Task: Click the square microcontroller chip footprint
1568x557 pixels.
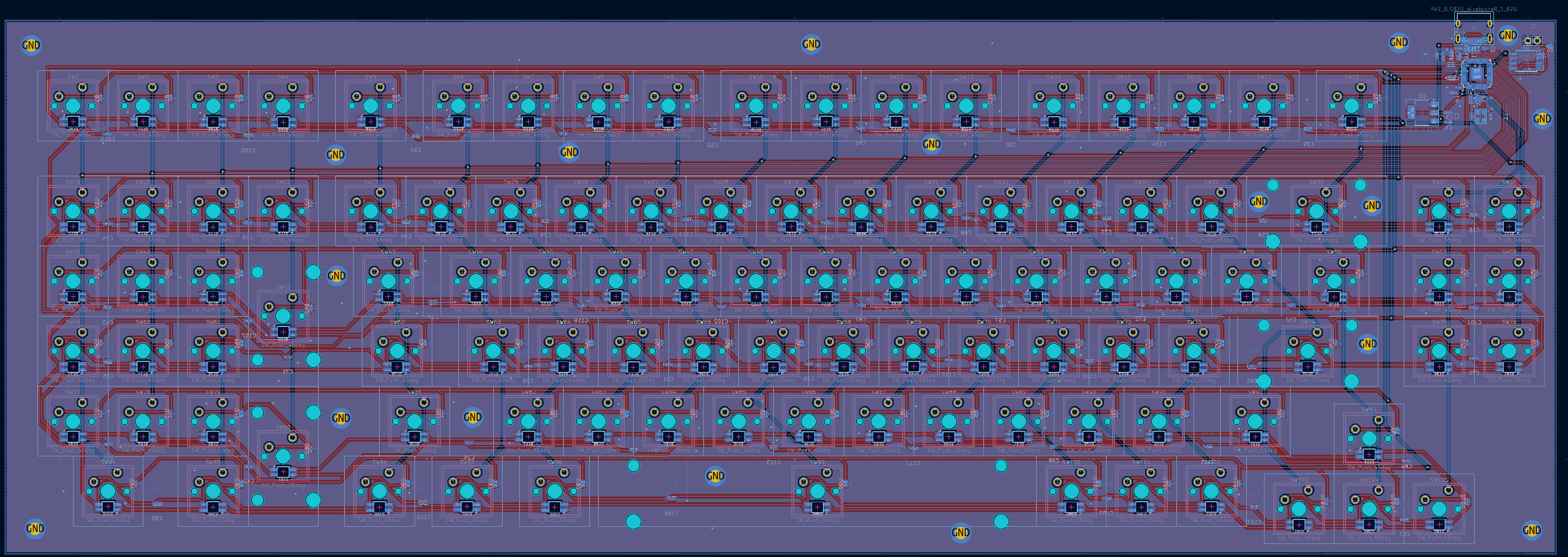Action: [x=1476, y=74]
